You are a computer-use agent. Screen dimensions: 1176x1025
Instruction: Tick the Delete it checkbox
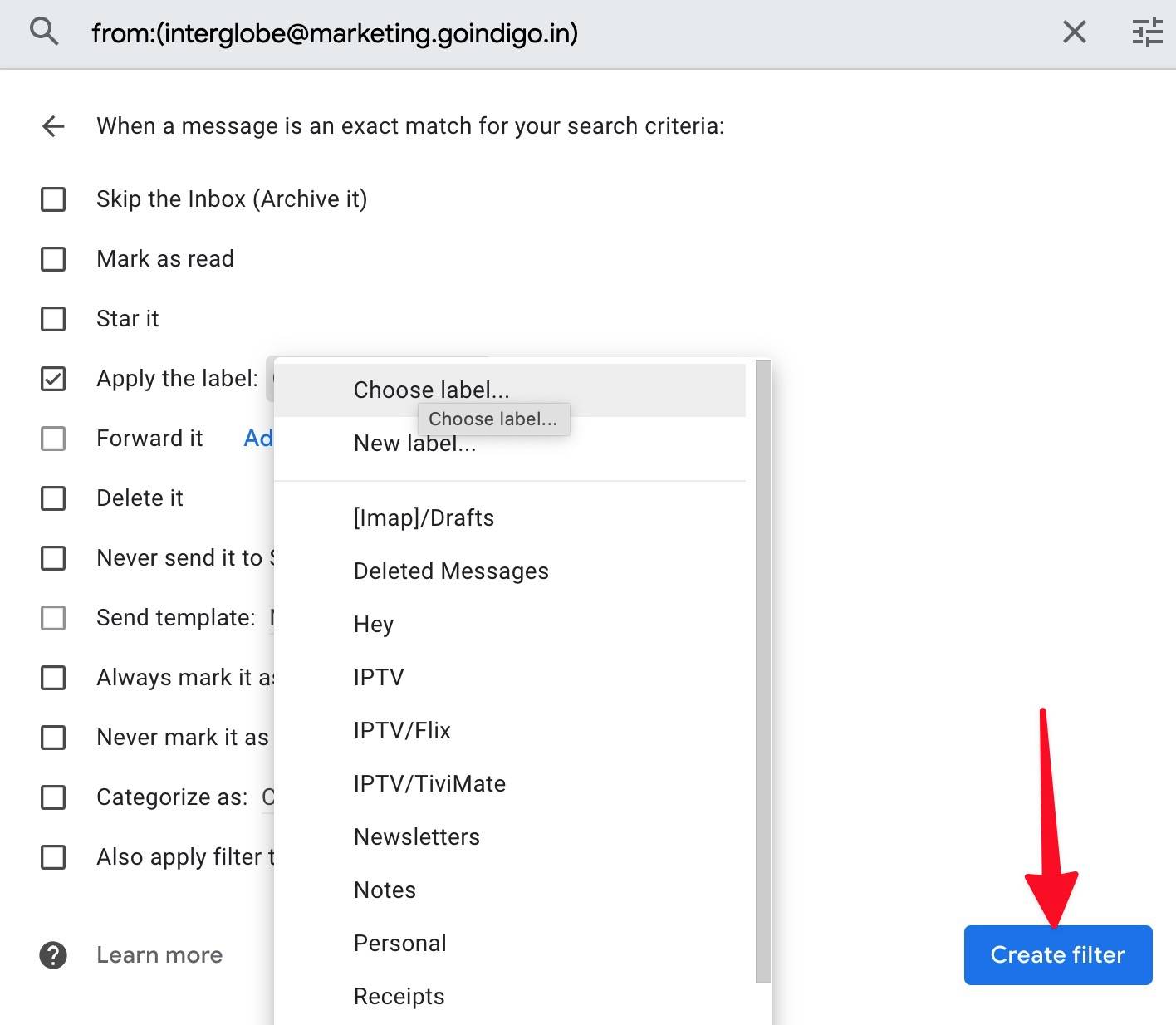click(53, 498)
